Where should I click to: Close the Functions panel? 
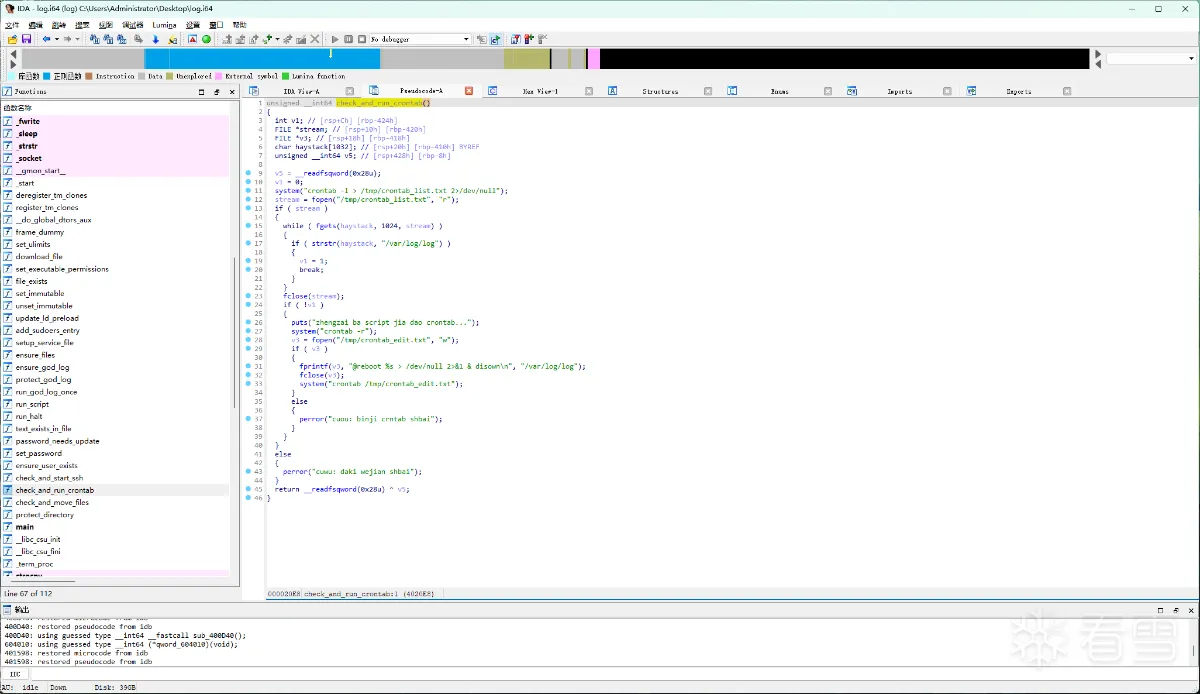point(232,91)
